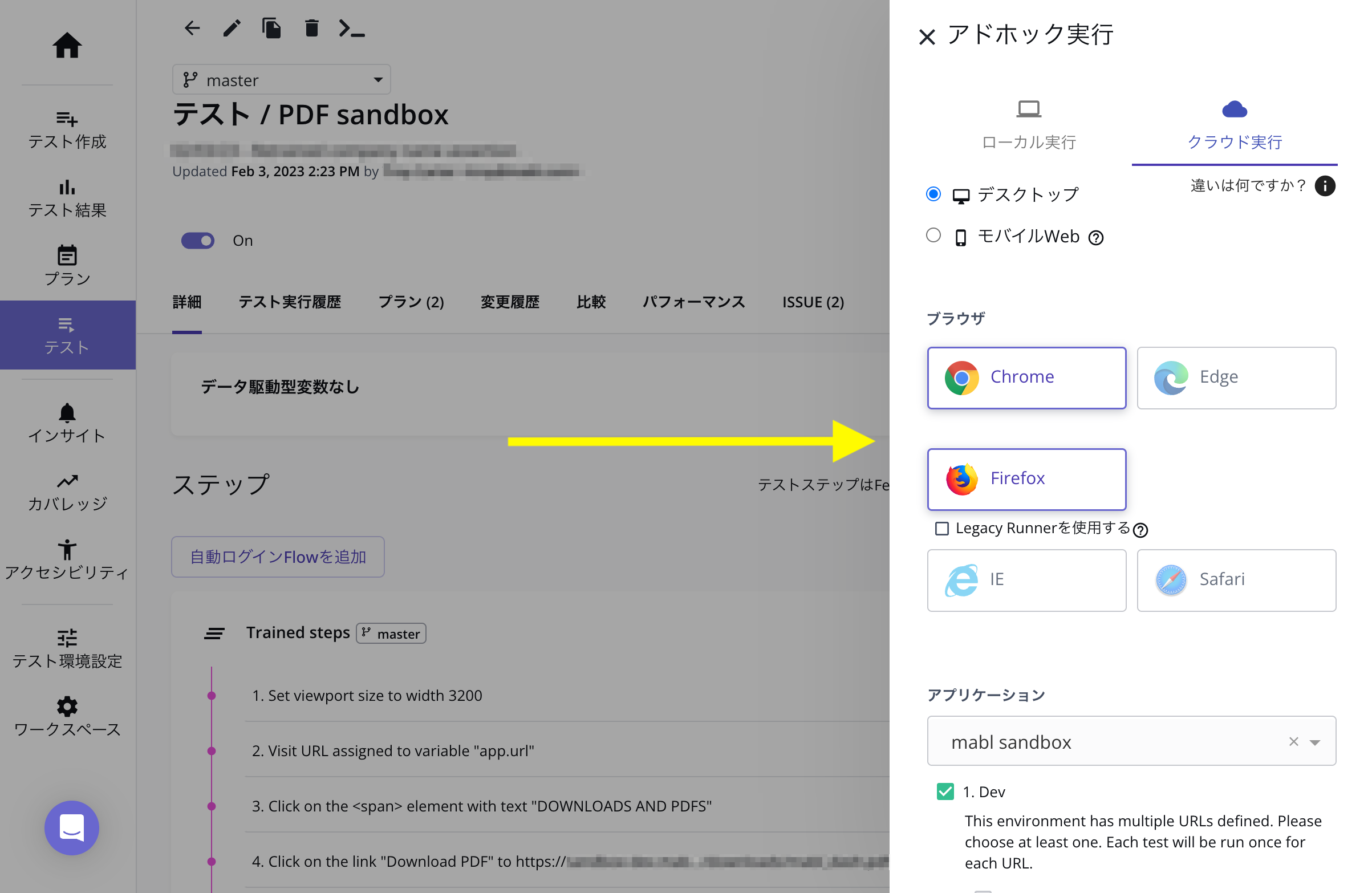Uncheck the 1. Dev environment checkbox
The height and width of the screenshot is (893, 1372).
point(945,791)
